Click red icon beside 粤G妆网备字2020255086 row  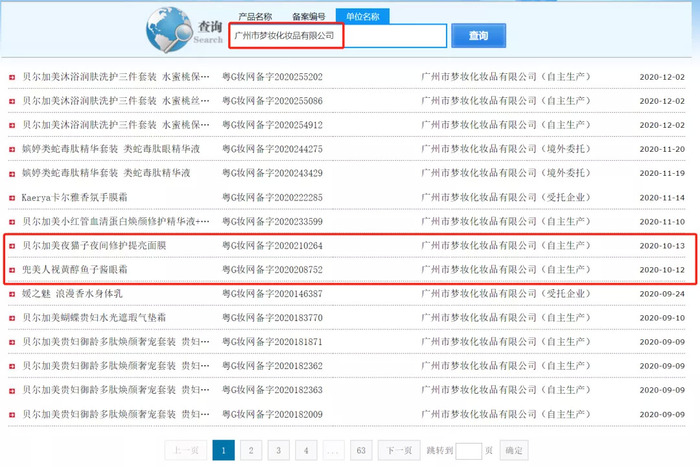[12, 102]
